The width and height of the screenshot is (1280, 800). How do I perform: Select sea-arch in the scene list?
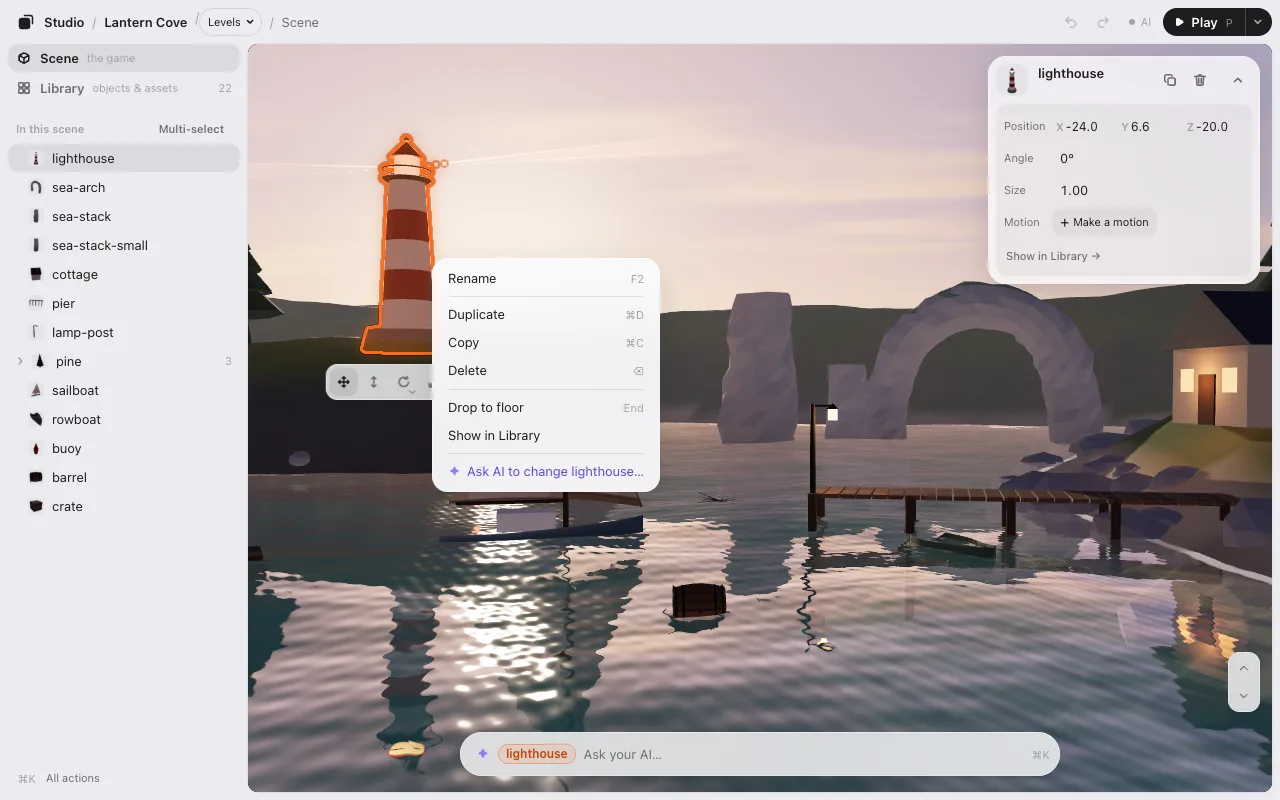point(124,187)
